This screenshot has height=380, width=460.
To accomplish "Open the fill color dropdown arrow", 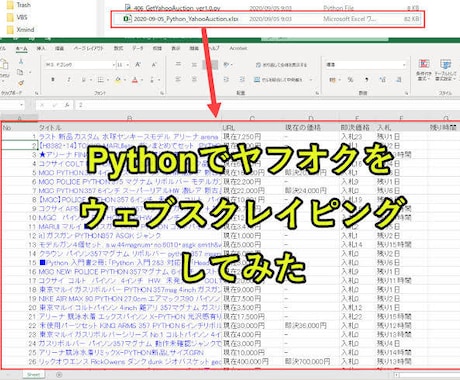I will click(x=125, y=80).
